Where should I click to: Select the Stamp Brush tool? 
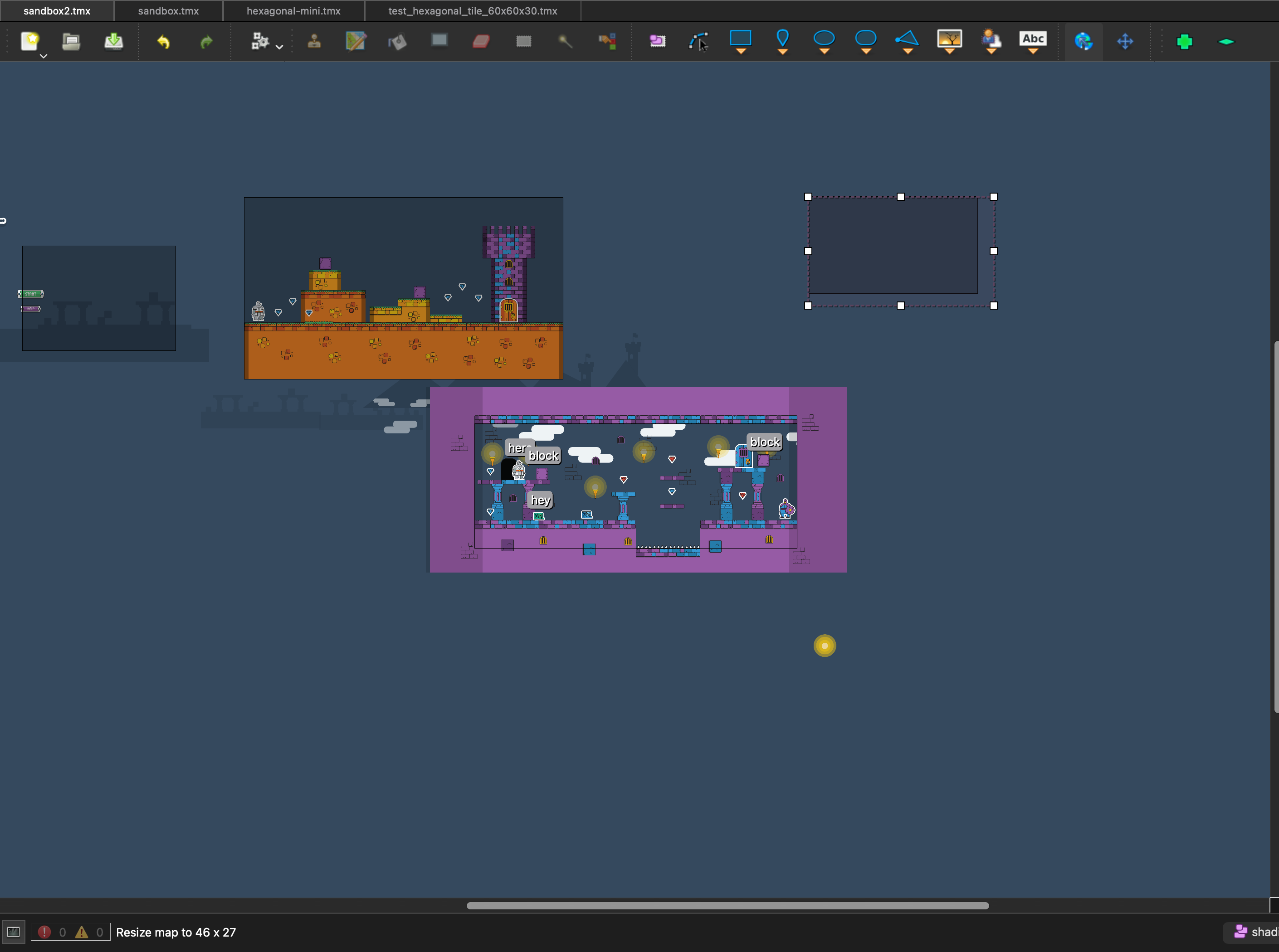coord(314,41)
